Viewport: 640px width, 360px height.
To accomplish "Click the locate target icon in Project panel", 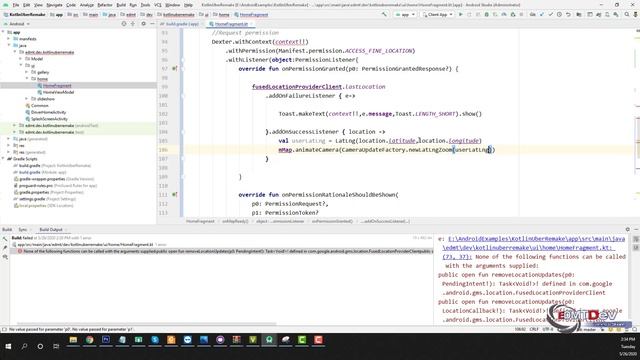I will [x=124, y=24].
